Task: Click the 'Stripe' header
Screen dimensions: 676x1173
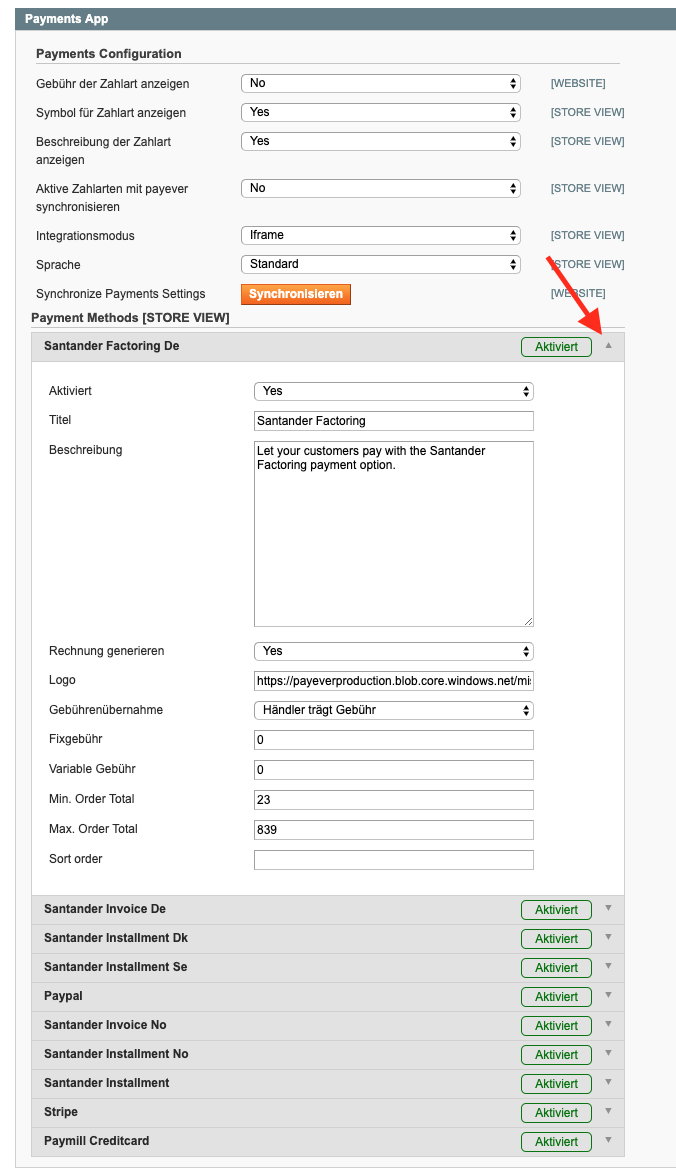Action: (328, 1112)
